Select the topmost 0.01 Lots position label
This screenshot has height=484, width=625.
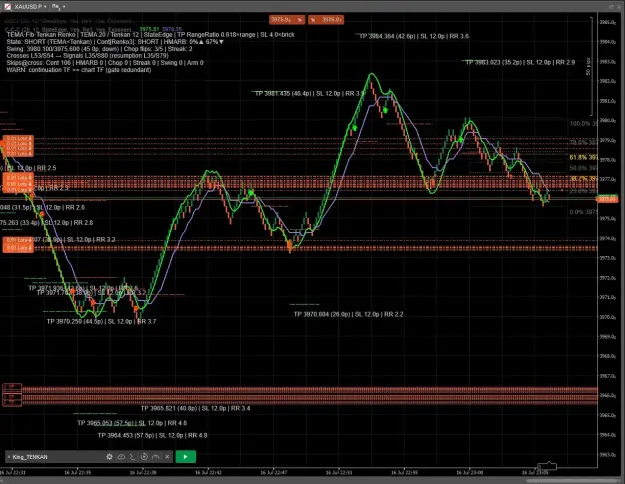point(18,138)
